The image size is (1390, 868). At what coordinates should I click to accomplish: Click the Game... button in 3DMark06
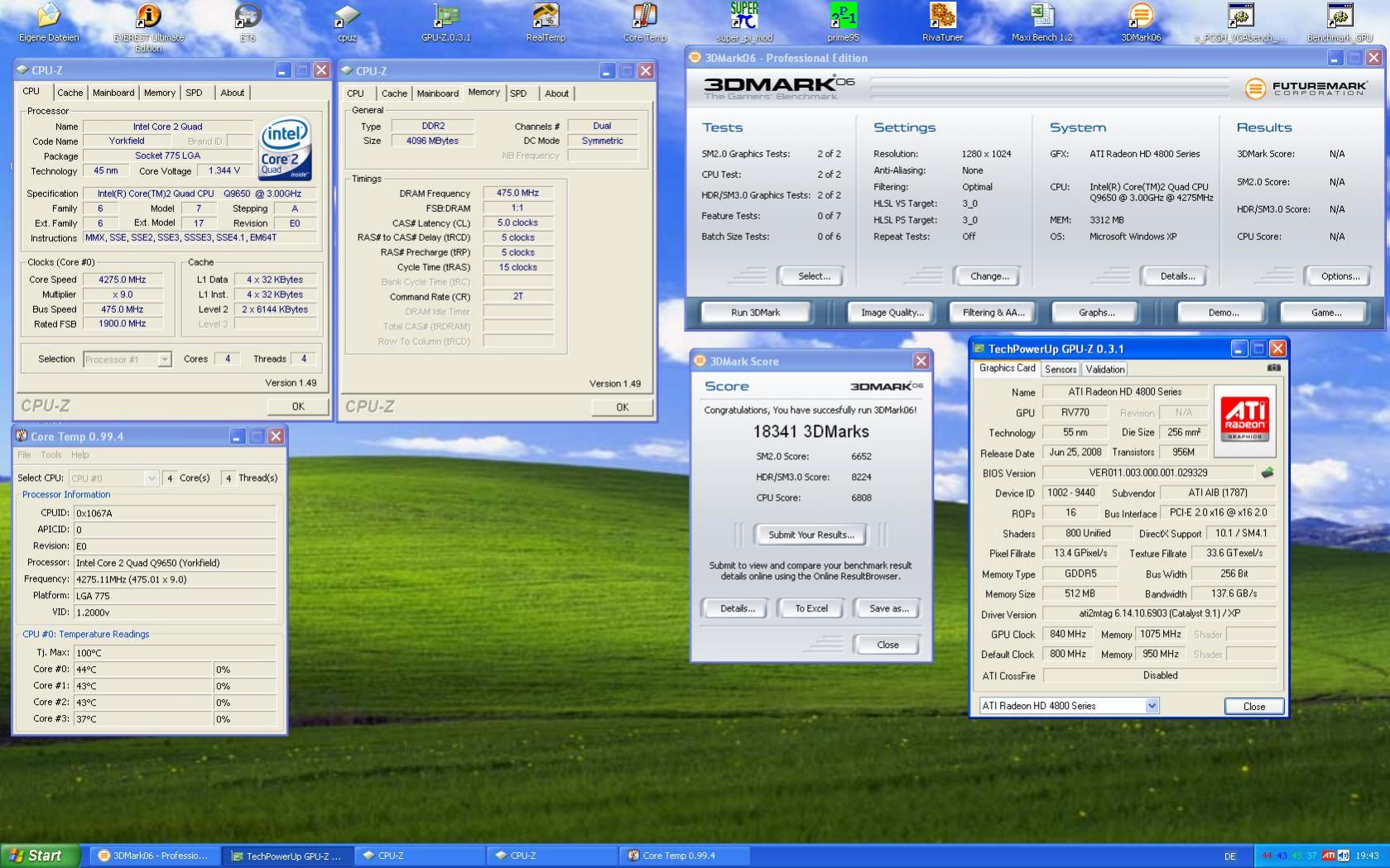pyautogui.click(x=1325, y=313)
